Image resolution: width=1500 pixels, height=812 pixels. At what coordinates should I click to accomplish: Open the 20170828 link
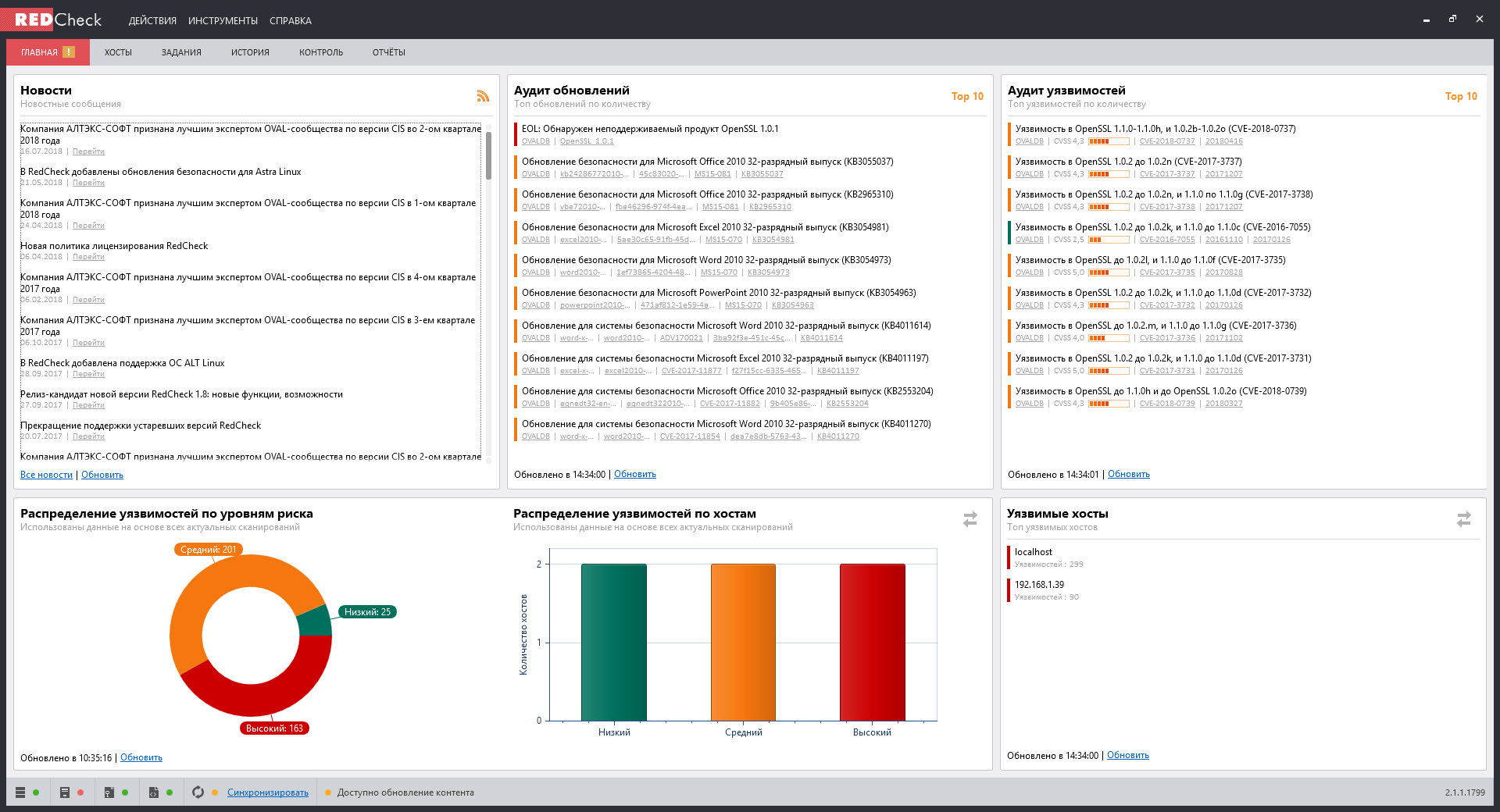[x=1223, y=272]
